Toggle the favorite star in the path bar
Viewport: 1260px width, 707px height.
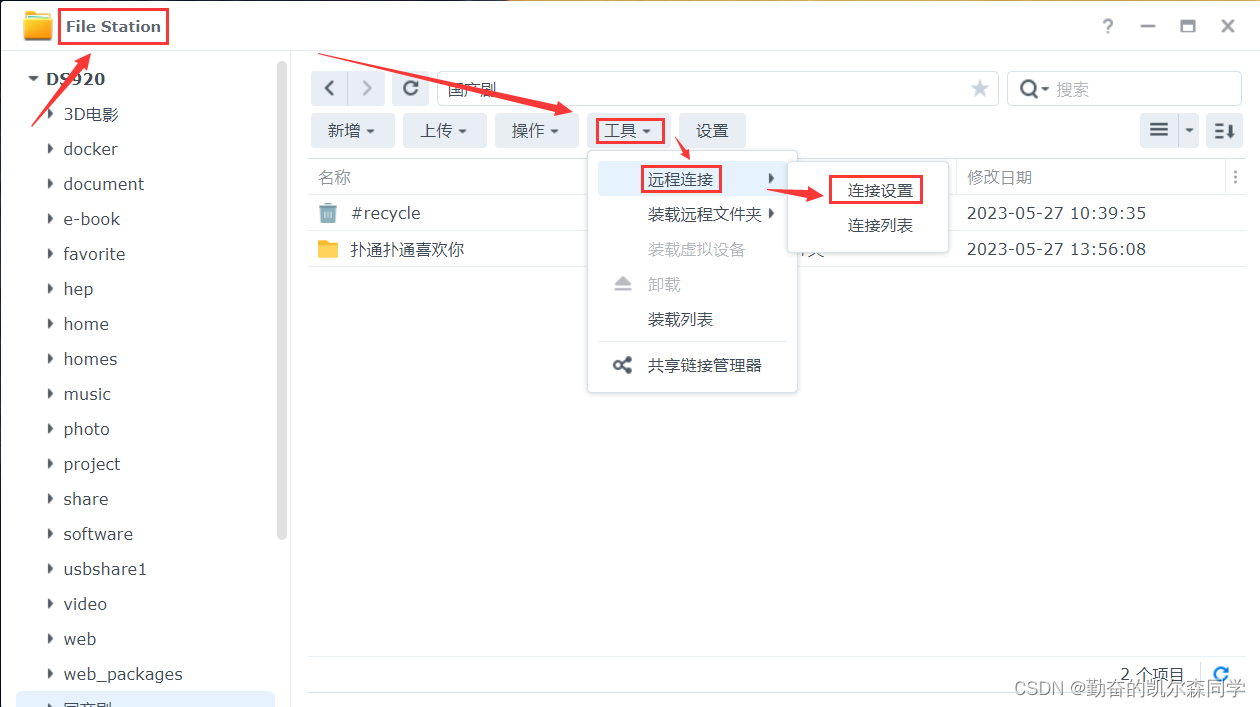pos(979,88)
